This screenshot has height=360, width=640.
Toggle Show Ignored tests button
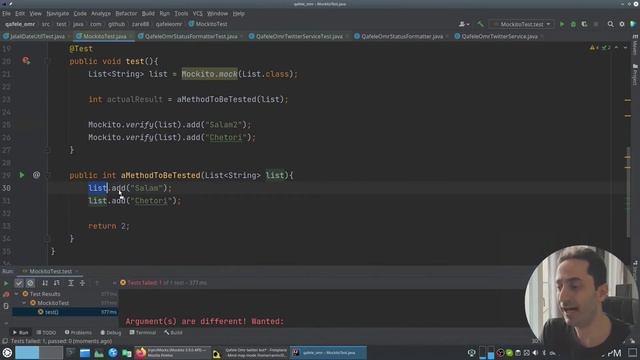coord(30,283)
